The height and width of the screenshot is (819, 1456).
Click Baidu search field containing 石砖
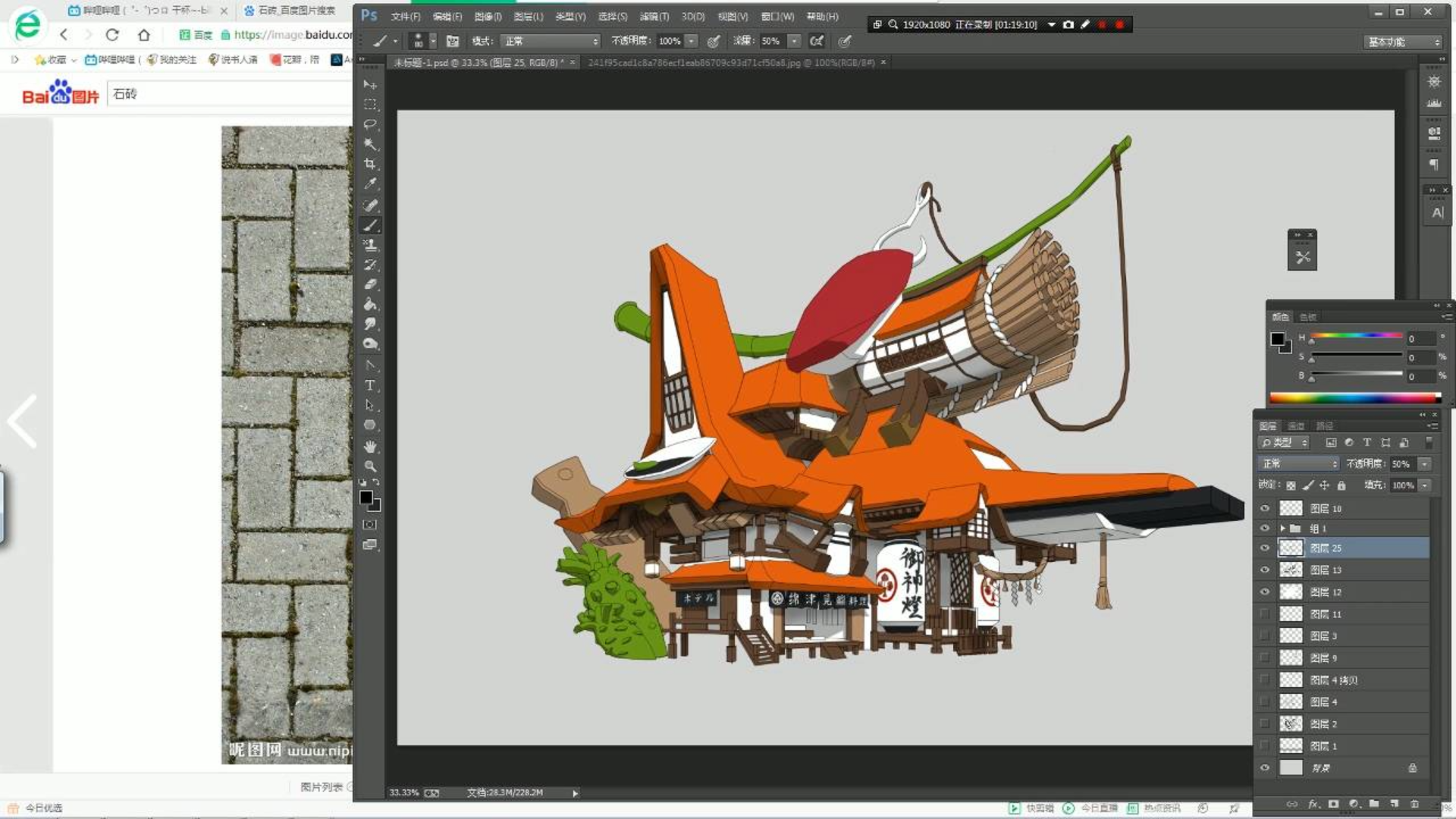(230, 94)
